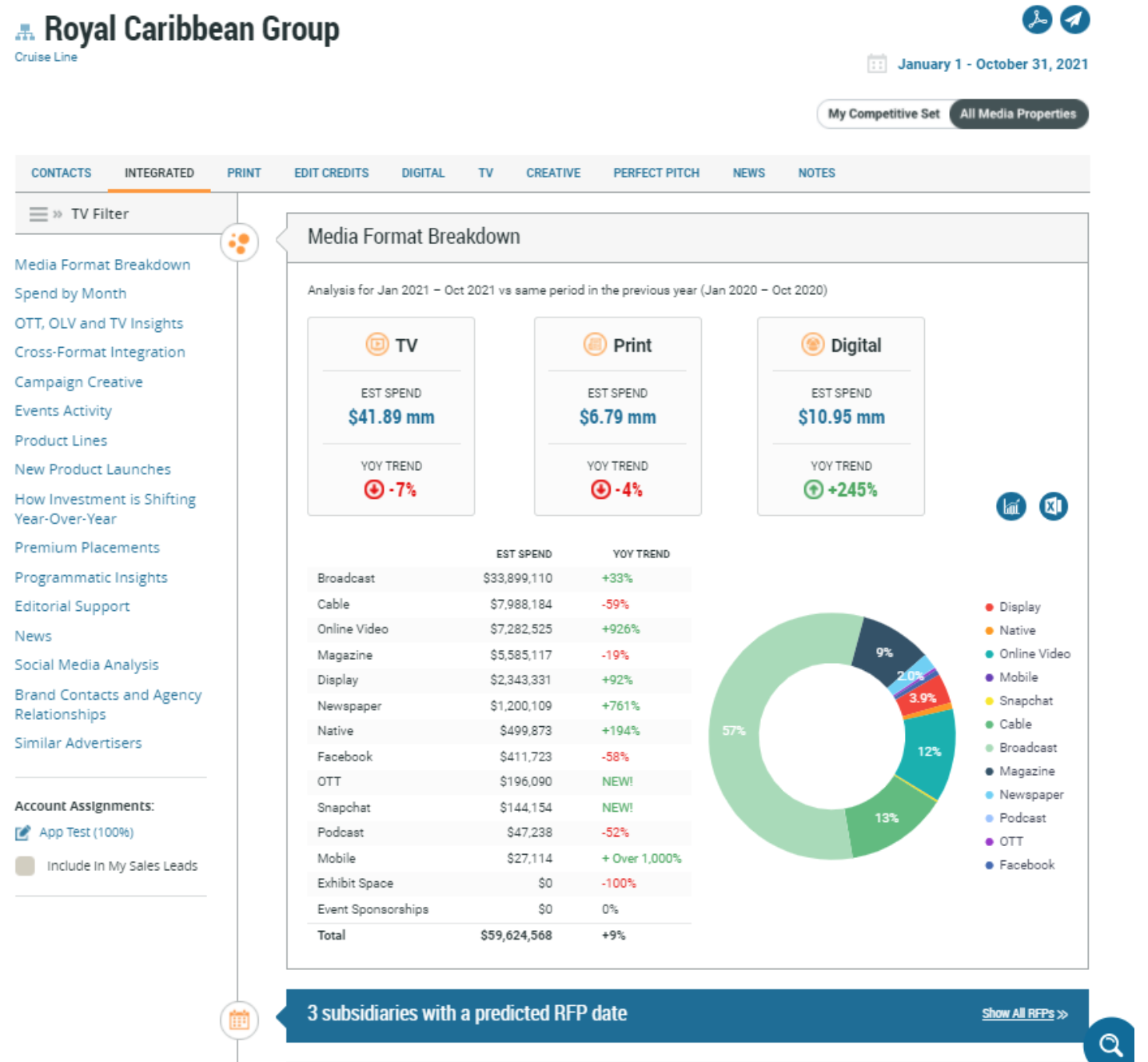Image resolution: width=1148 pixels, height=1062 pixels.
Task: Click the organization hierarchy icon beside Royal Caribbean Group
Action: tap(25, 32)
